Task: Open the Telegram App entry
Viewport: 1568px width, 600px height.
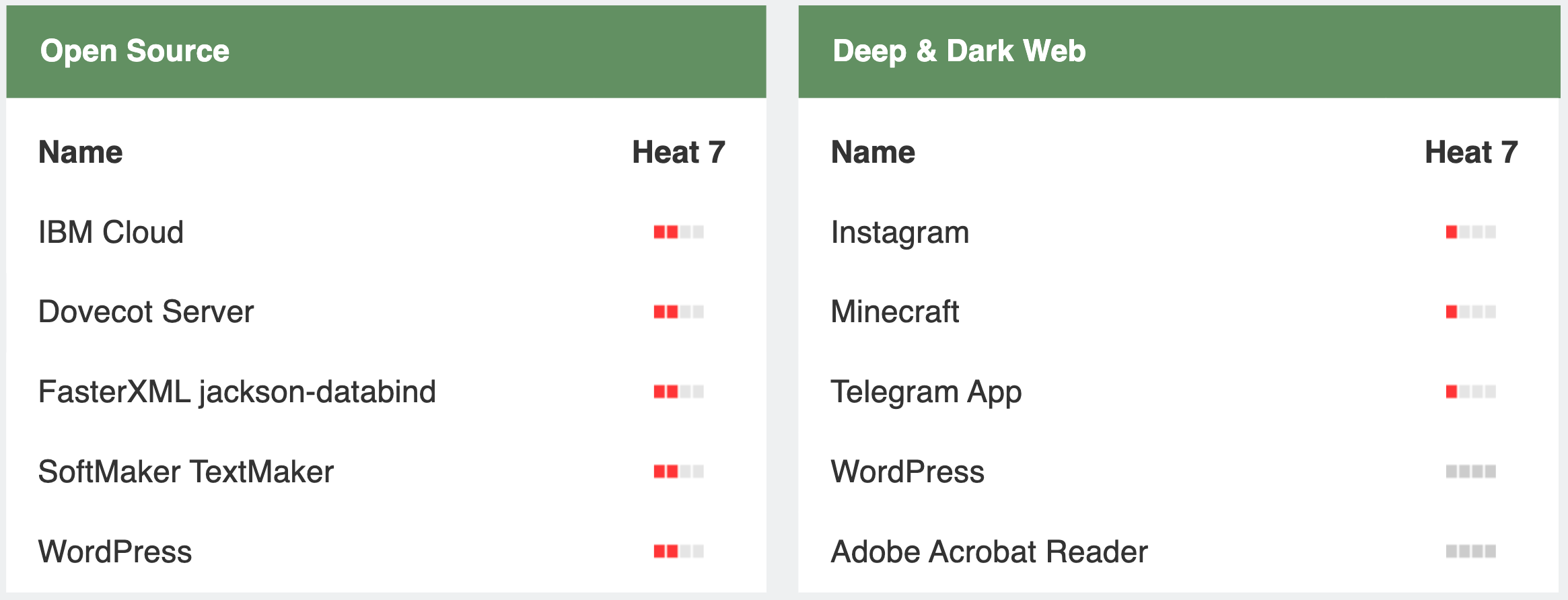Action: point(926,391)
